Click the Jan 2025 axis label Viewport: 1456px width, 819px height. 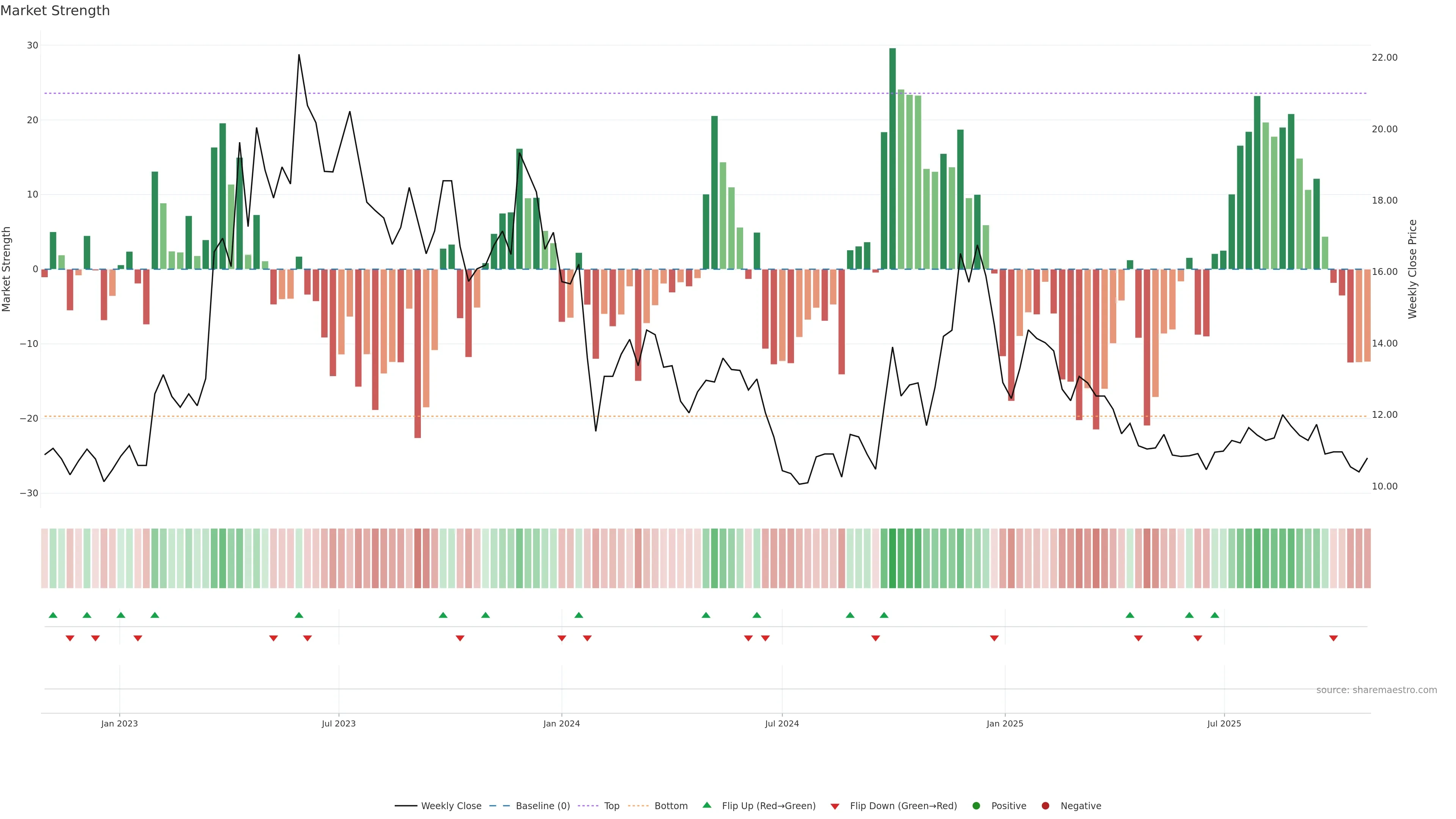1005,723
